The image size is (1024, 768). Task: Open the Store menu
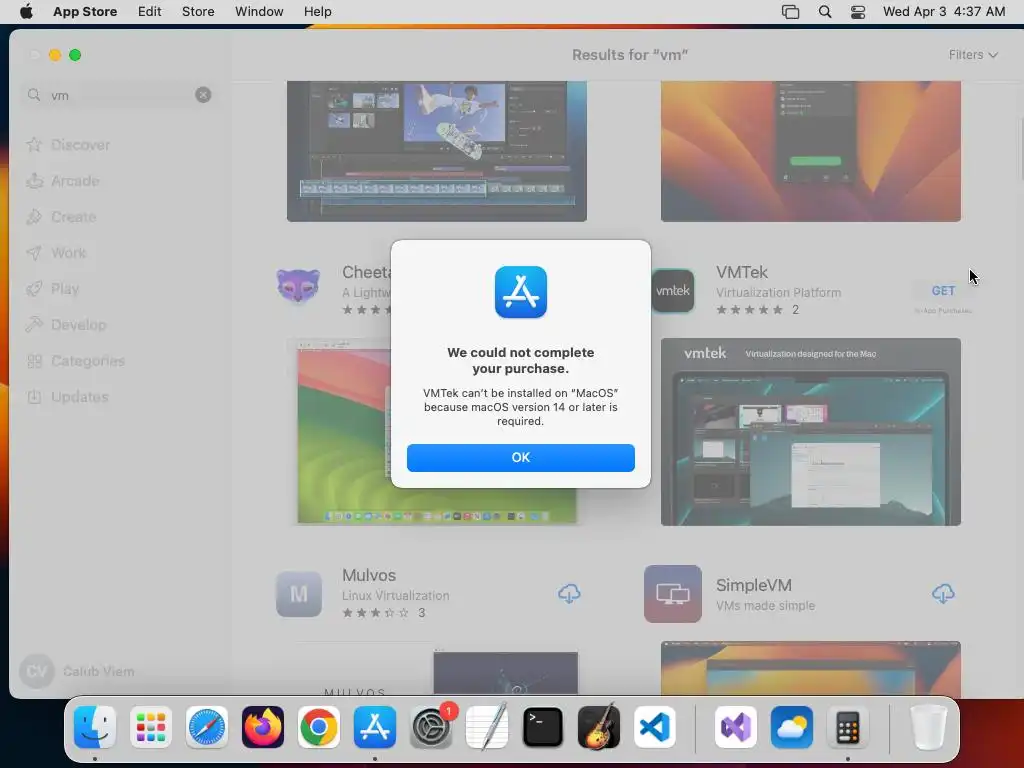(x=198, y=12)
